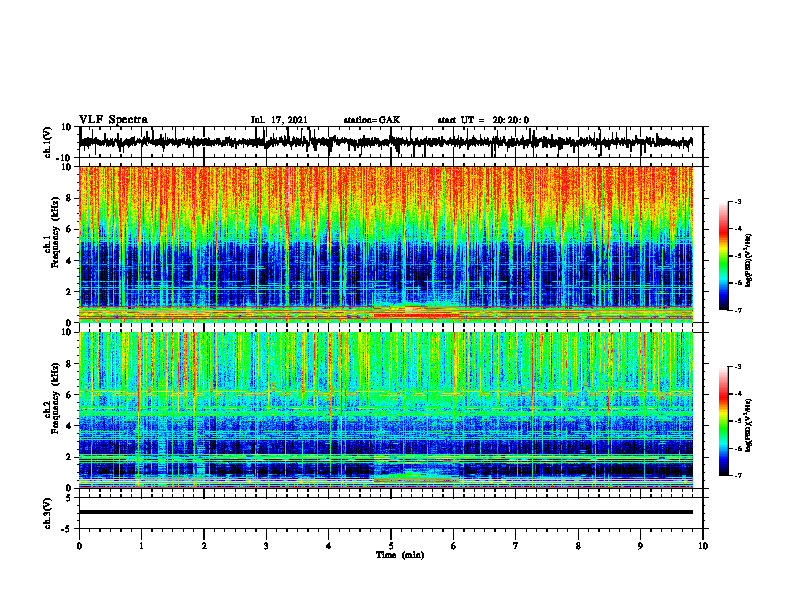Click the "2" kHz tick of ch.2 spectrogram
Viewport: 792px width, 612px height.
(69, 457)
